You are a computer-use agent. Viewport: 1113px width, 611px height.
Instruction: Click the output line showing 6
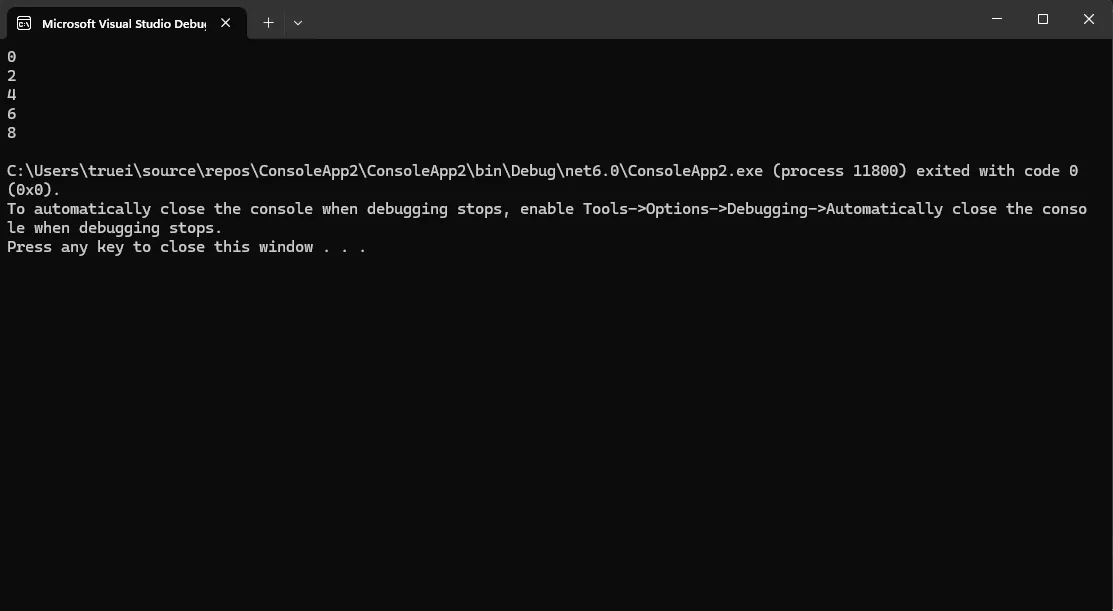point(12,114)
